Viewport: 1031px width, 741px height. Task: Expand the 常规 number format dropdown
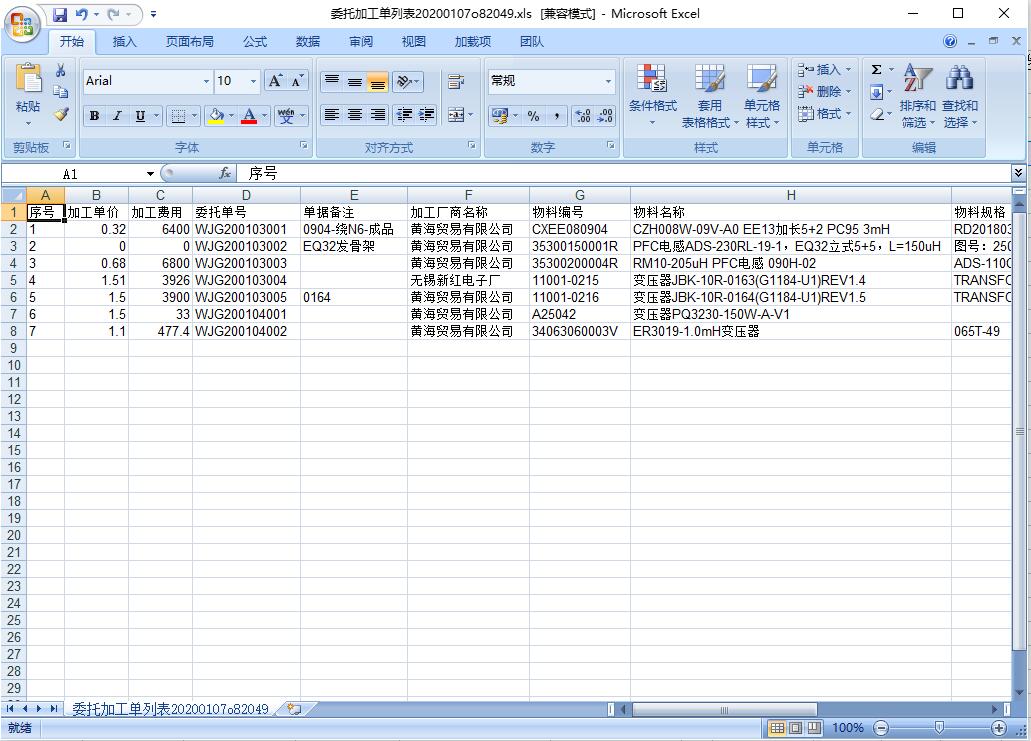click(x=608, y=81)
